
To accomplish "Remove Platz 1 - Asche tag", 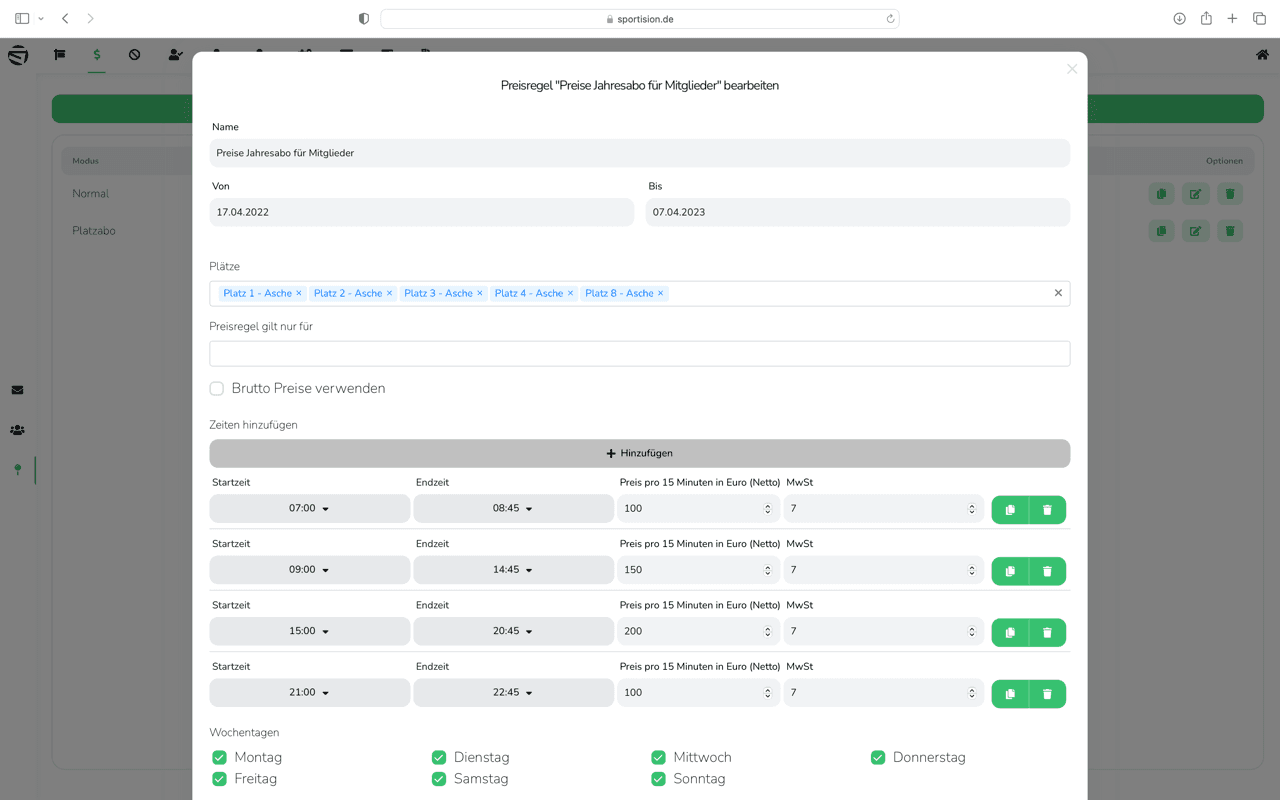I will click(x=299, y=293).
